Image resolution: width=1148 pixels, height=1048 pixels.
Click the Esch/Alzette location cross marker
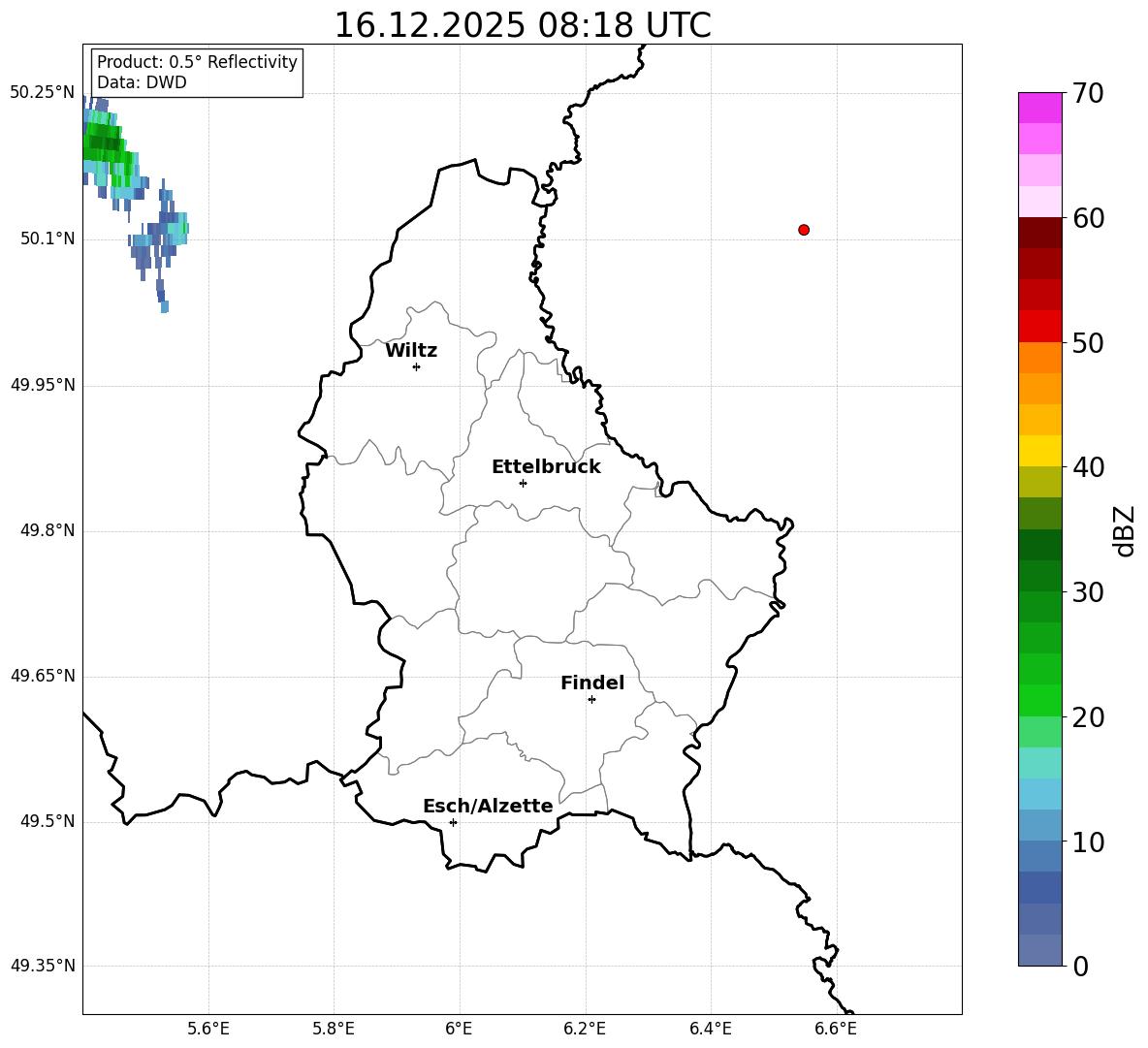click(453, 822)
